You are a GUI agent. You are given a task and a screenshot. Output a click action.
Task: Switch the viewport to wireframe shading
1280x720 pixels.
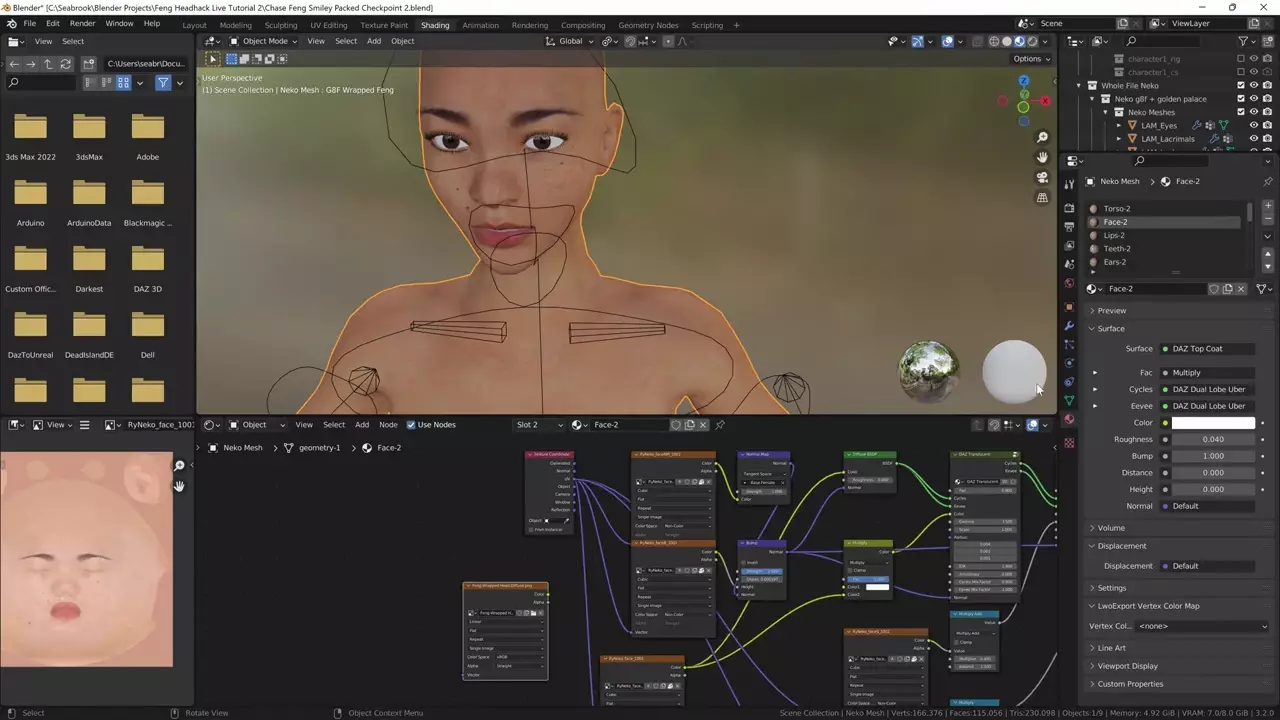993,41
